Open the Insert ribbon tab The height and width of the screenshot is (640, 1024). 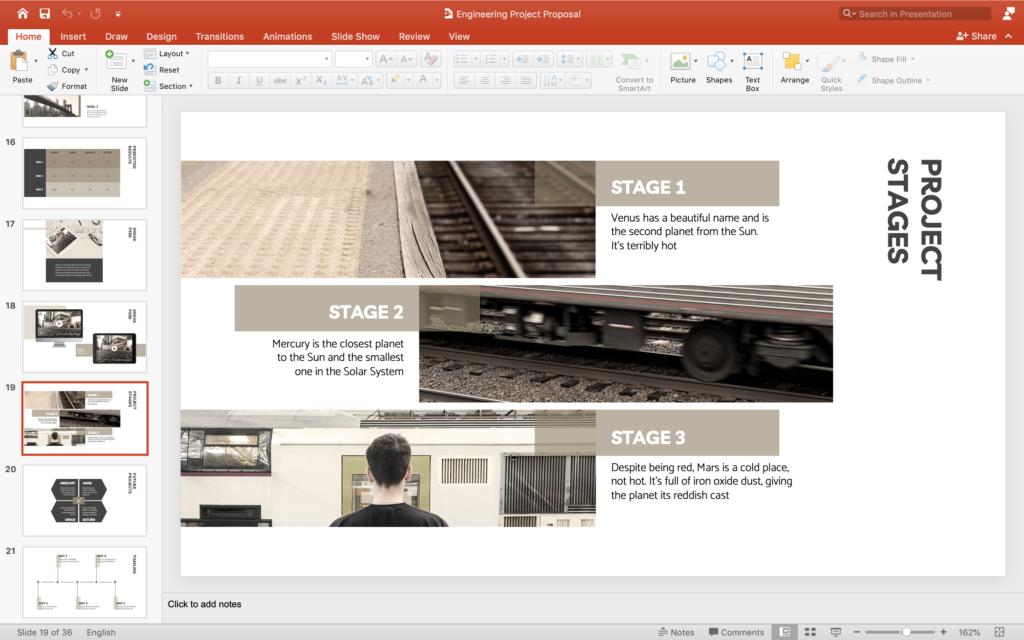[x=73, y=37]
